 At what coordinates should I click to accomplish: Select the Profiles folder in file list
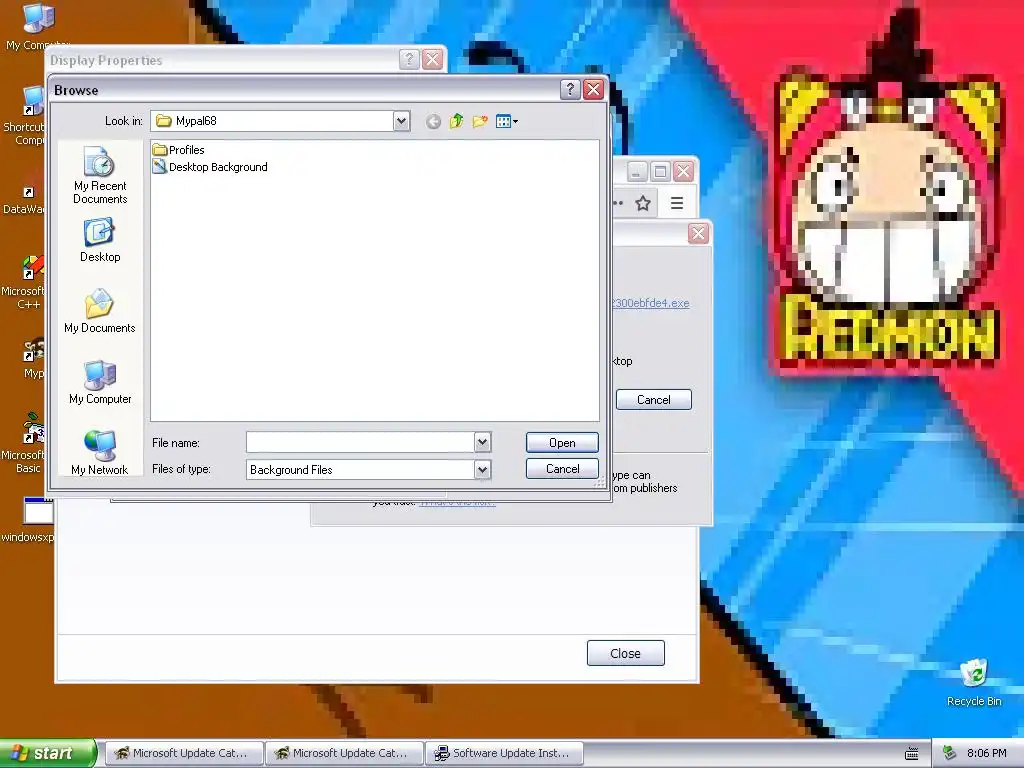[178, 150]
